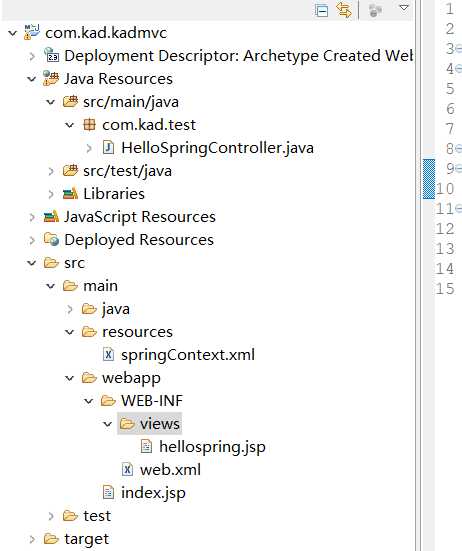Image resolution: width=462 pixels, height=551 pixels.
Task: Collapse the views folder node
Action: [108, 424]
